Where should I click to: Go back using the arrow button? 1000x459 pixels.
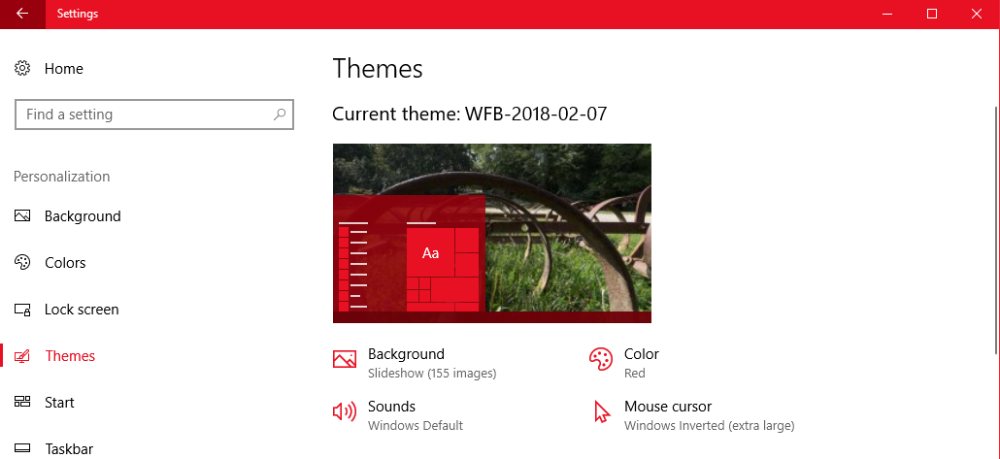[x=22, y=14]
